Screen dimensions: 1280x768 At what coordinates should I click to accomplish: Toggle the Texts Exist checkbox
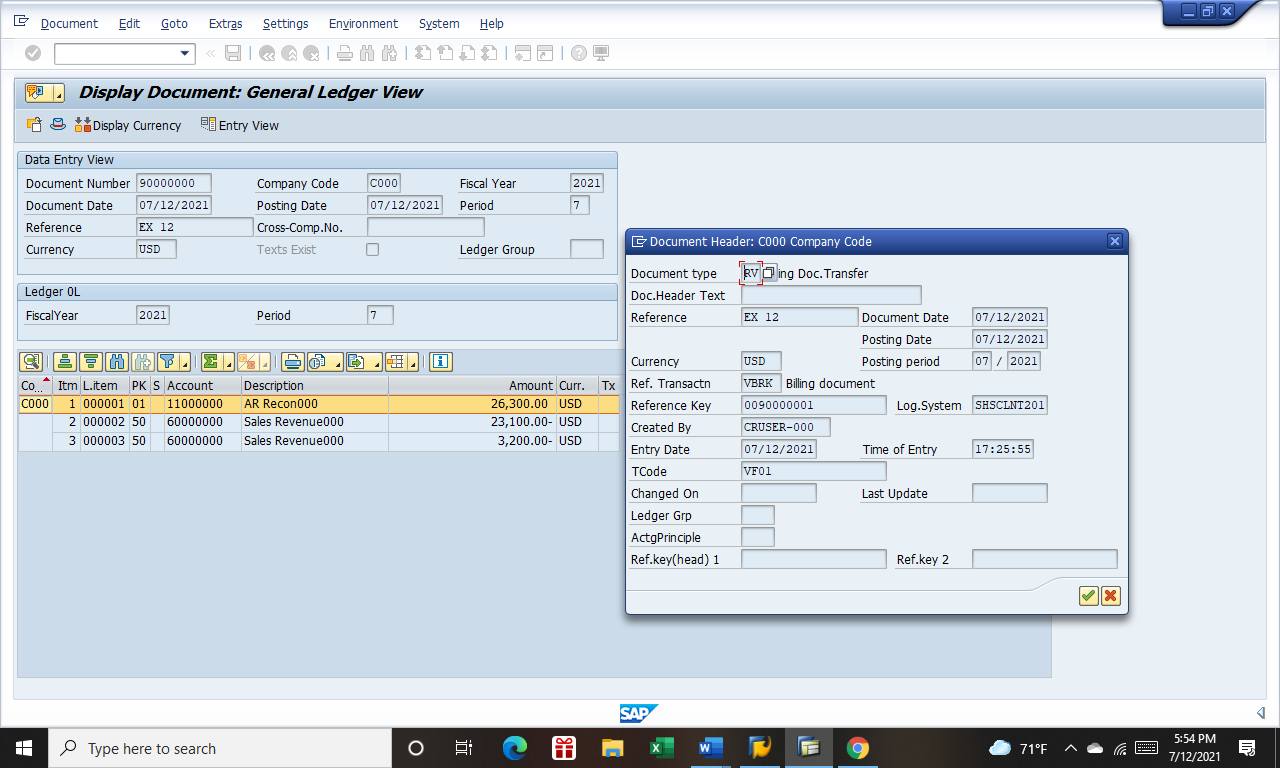pyautogui.click(x=372, y=249)
